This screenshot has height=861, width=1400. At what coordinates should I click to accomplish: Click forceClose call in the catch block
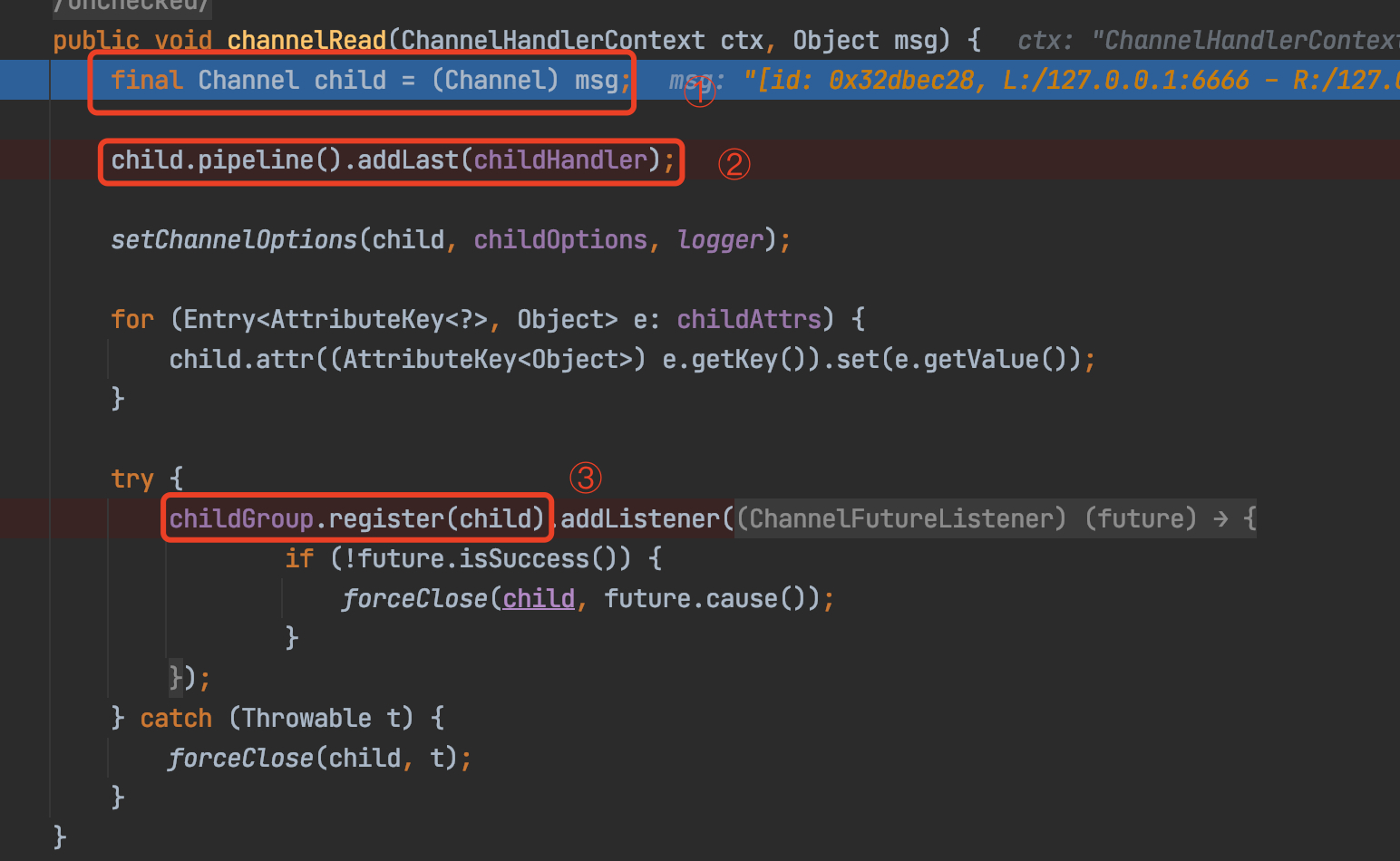click(x=241, y=759)
